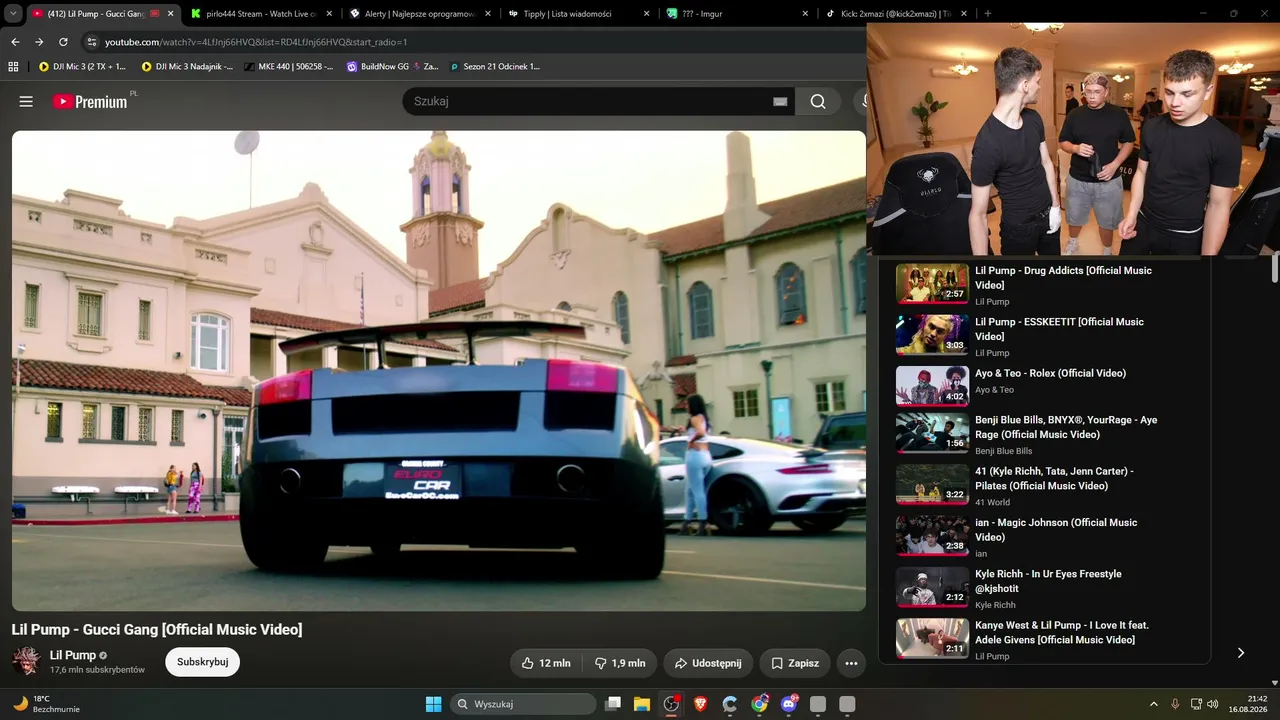Show hidden system tray icons
1280x720 pixels.
(1153, 704)
